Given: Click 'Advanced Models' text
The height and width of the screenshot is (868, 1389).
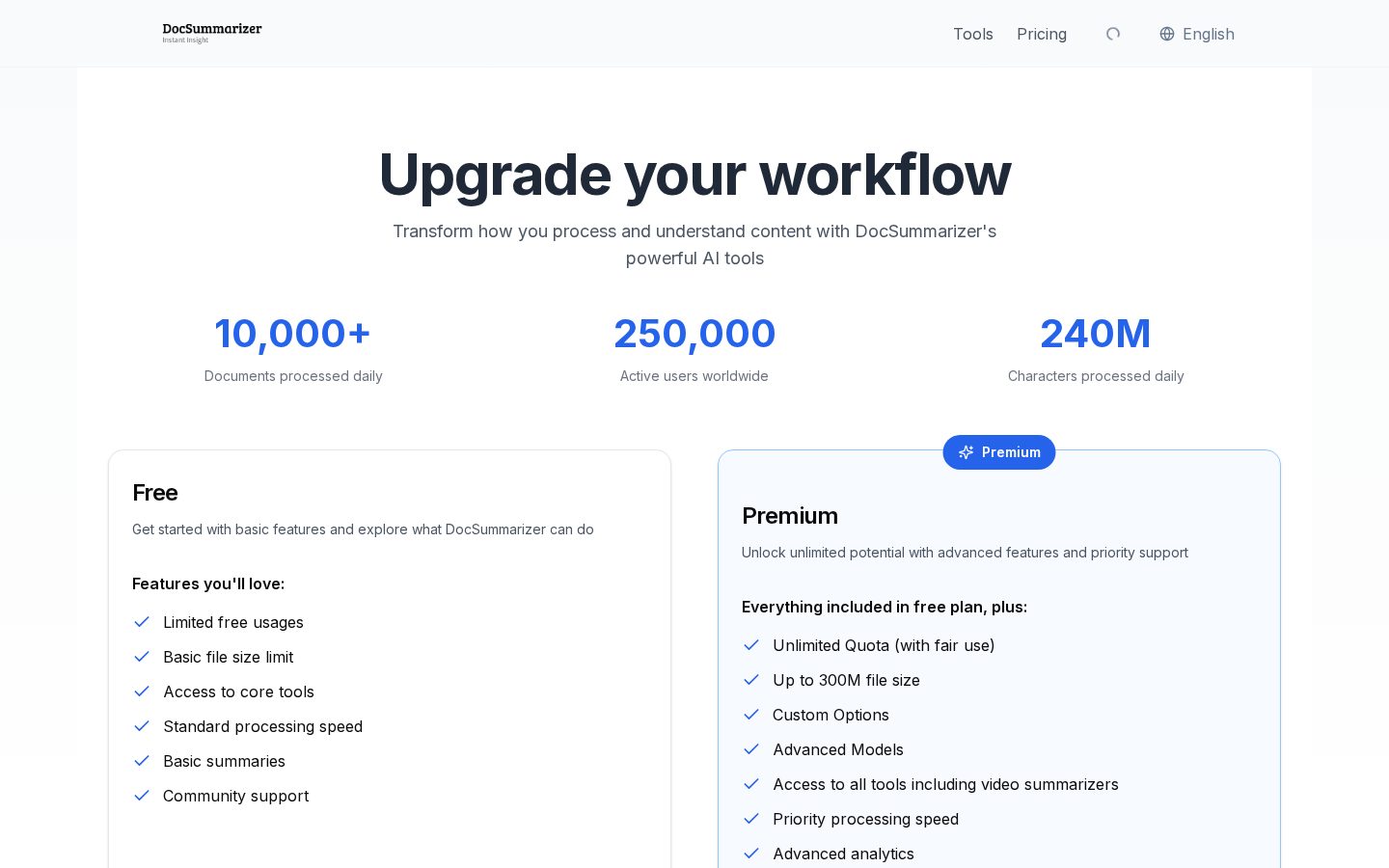Looking at the screenshot, I should pyautogui.click(x=838, y=749).
